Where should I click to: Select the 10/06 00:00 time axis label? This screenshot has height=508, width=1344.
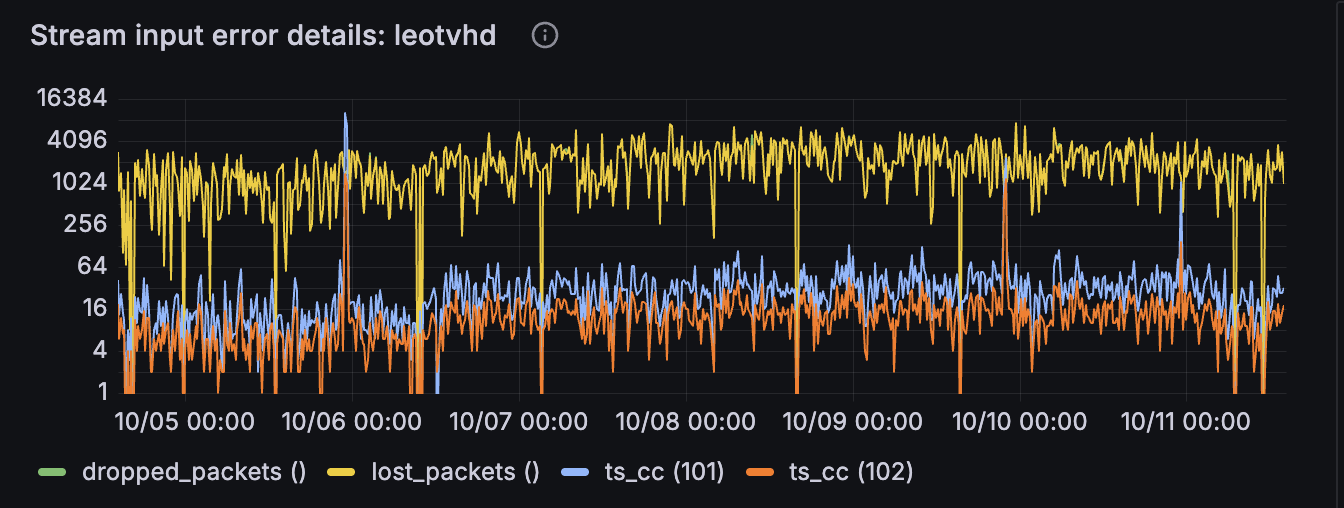point(352,421)
